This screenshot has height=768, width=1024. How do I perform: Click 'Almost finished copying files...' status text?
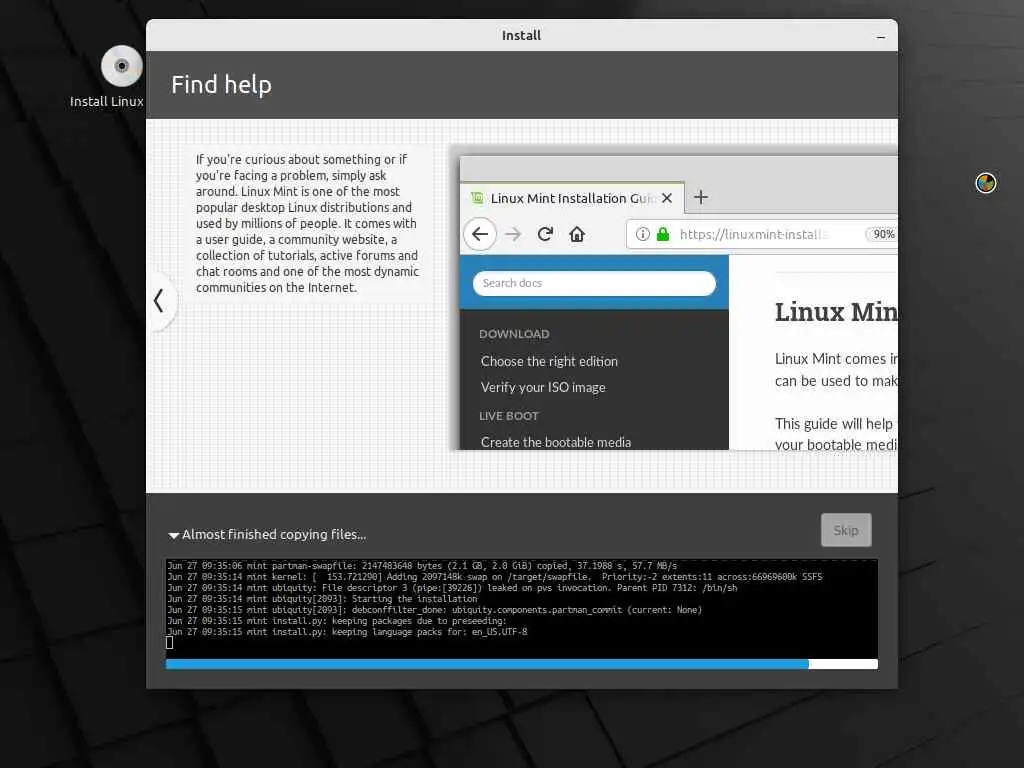coord(274,534)
